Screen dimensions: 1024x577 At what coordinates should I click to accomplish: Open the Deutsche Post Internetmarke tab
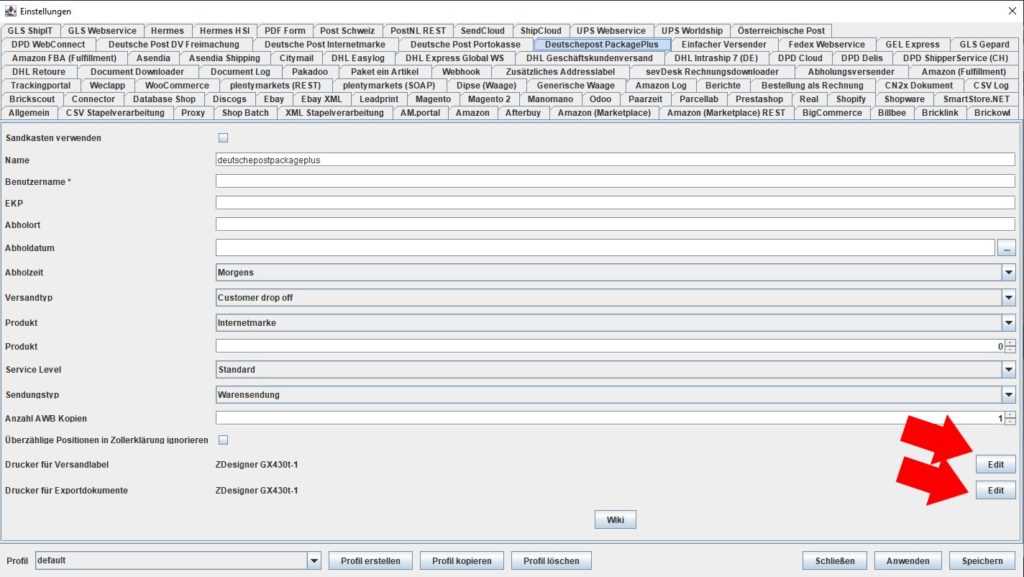[325, 44]
